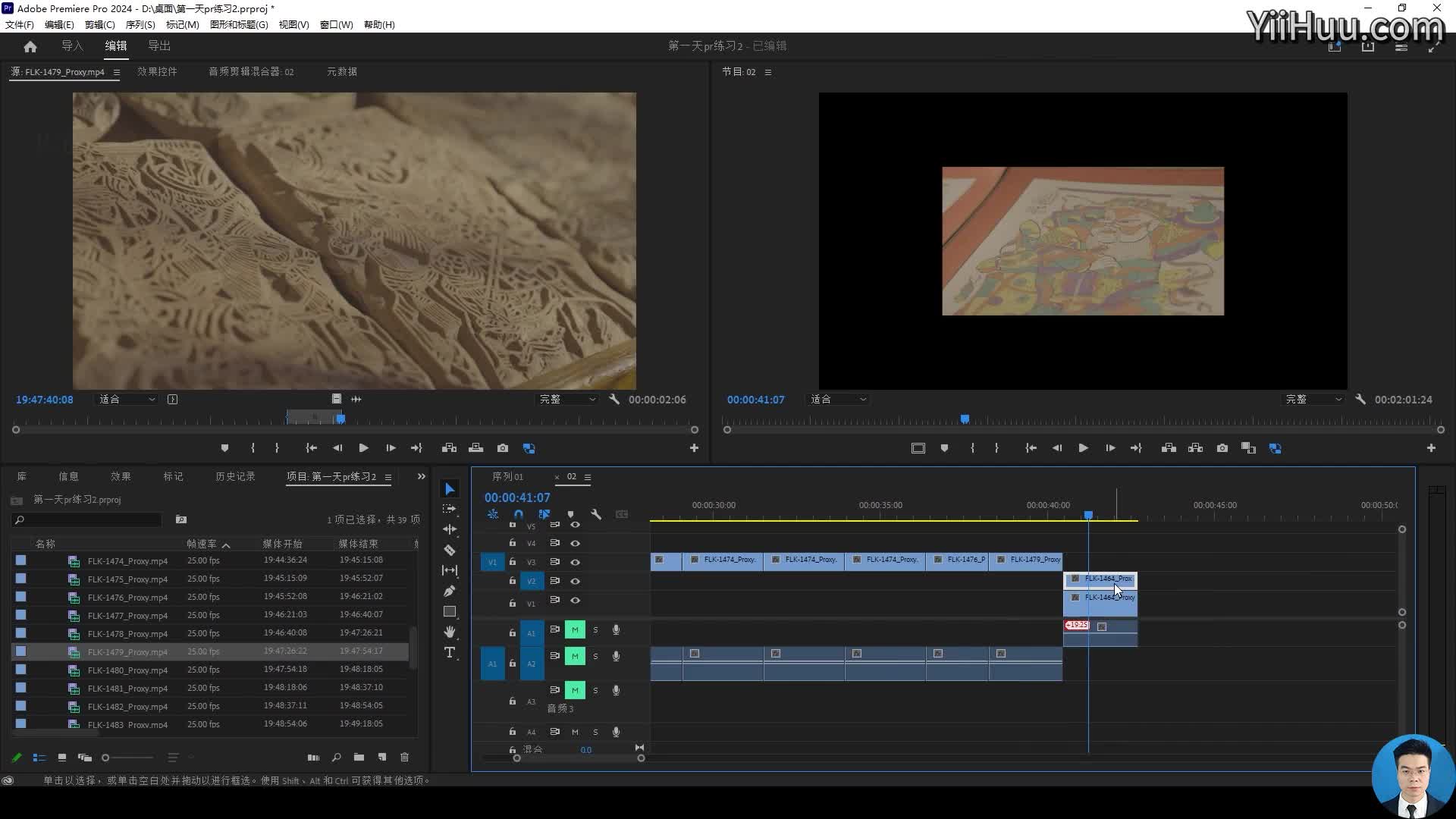This screenshot has height=819, width=1456.
Task: Toggle mute M on audio track A4
Action: (x=575, y=732)
